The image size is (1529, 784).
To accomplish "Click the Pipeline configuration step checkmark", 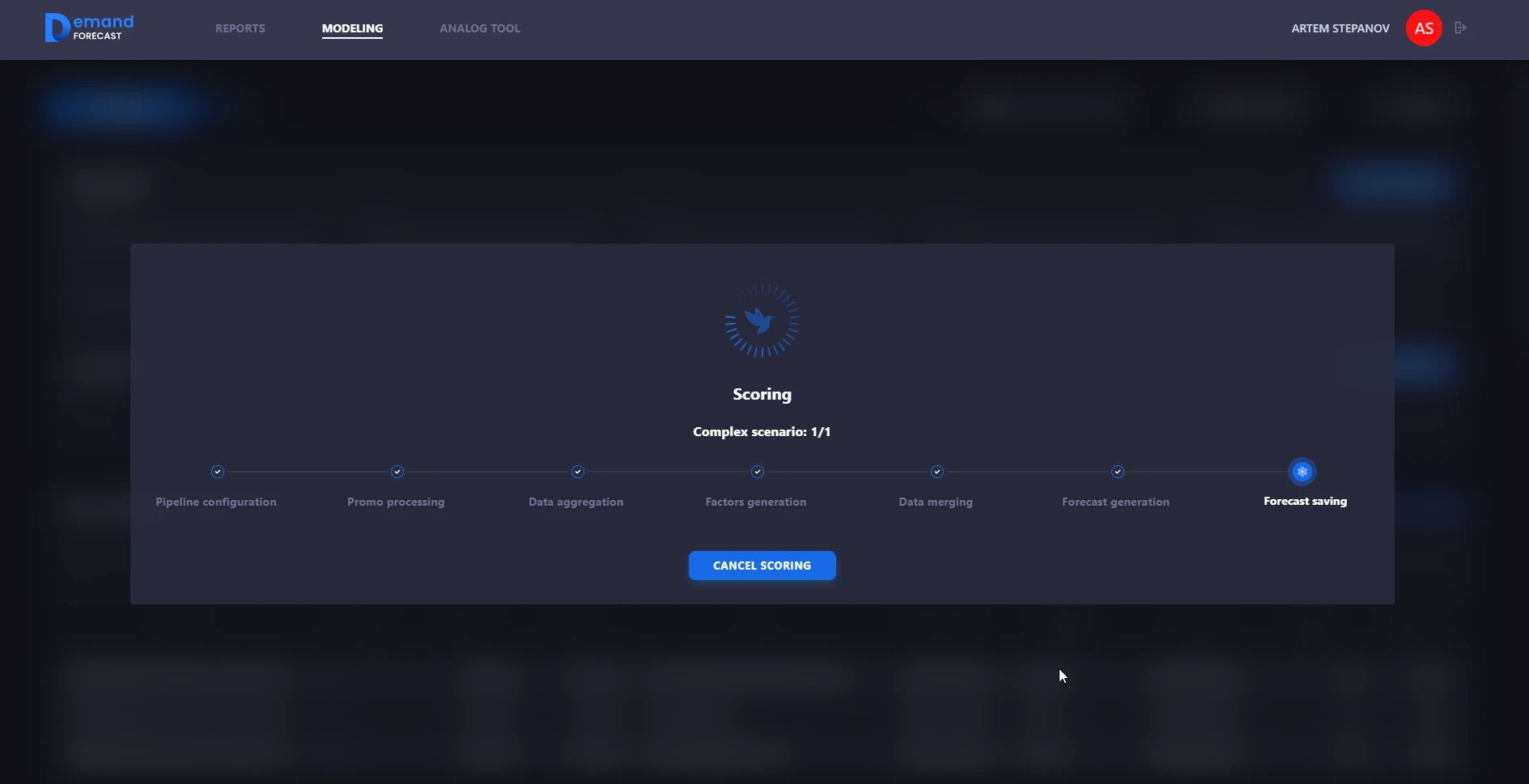I will coord(217,472).
